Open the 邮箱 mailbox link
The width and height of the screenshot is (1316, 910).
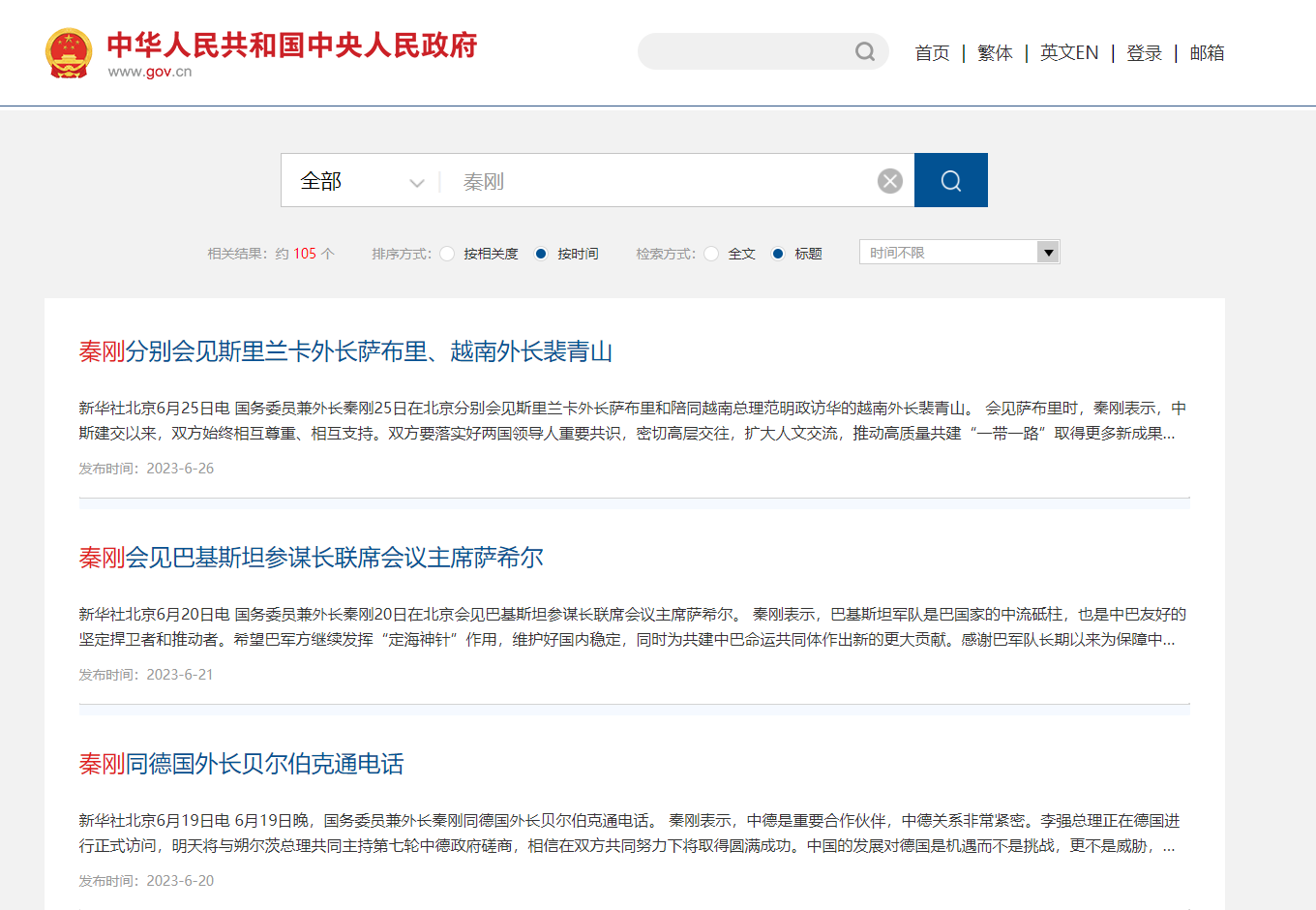(1207, 53)
